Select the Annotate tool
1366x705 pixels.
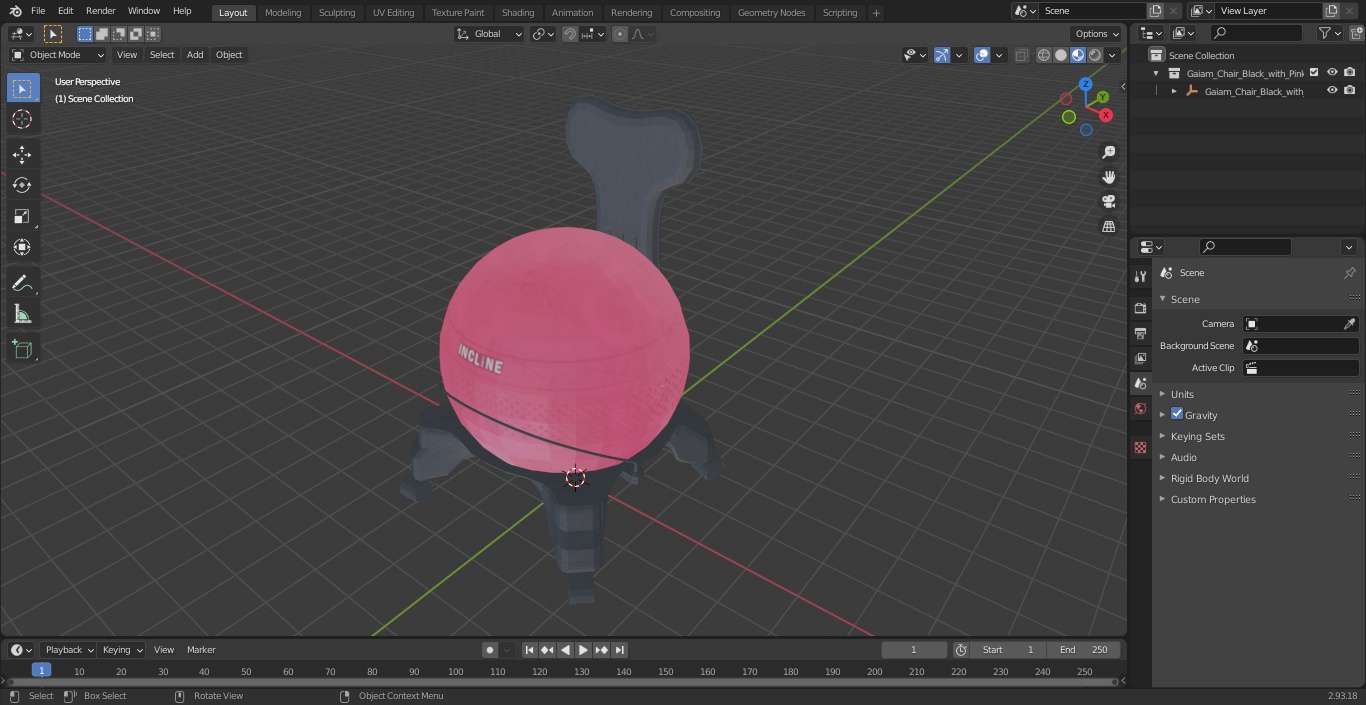[x=22, y=284]
